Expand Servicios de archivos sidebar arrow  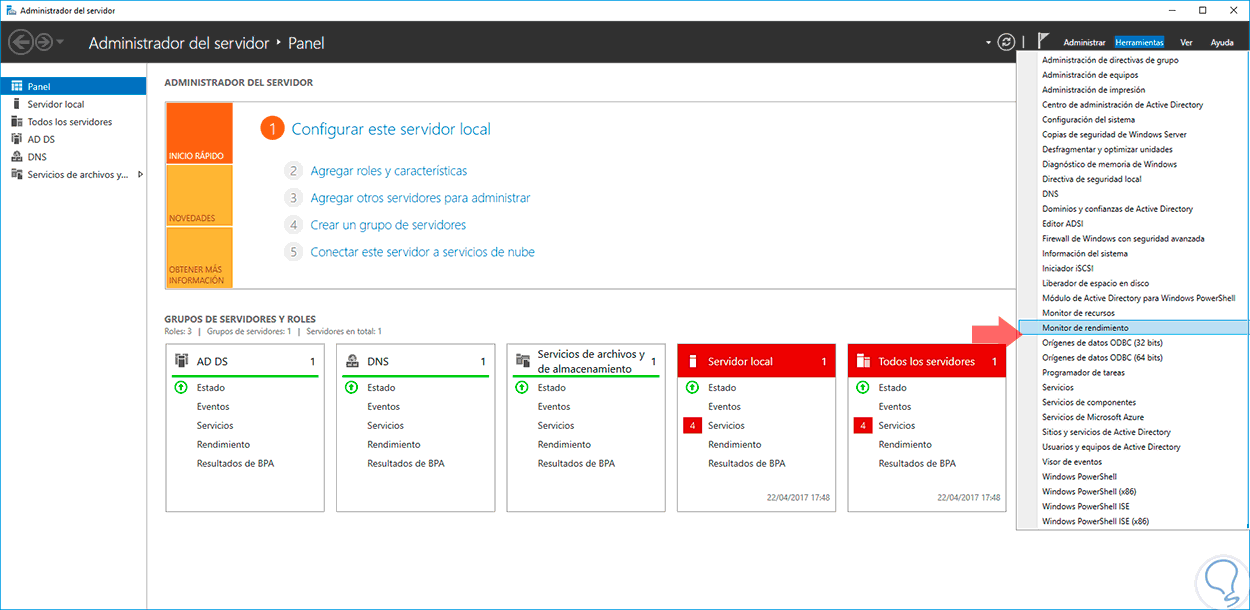click(139, 174)
